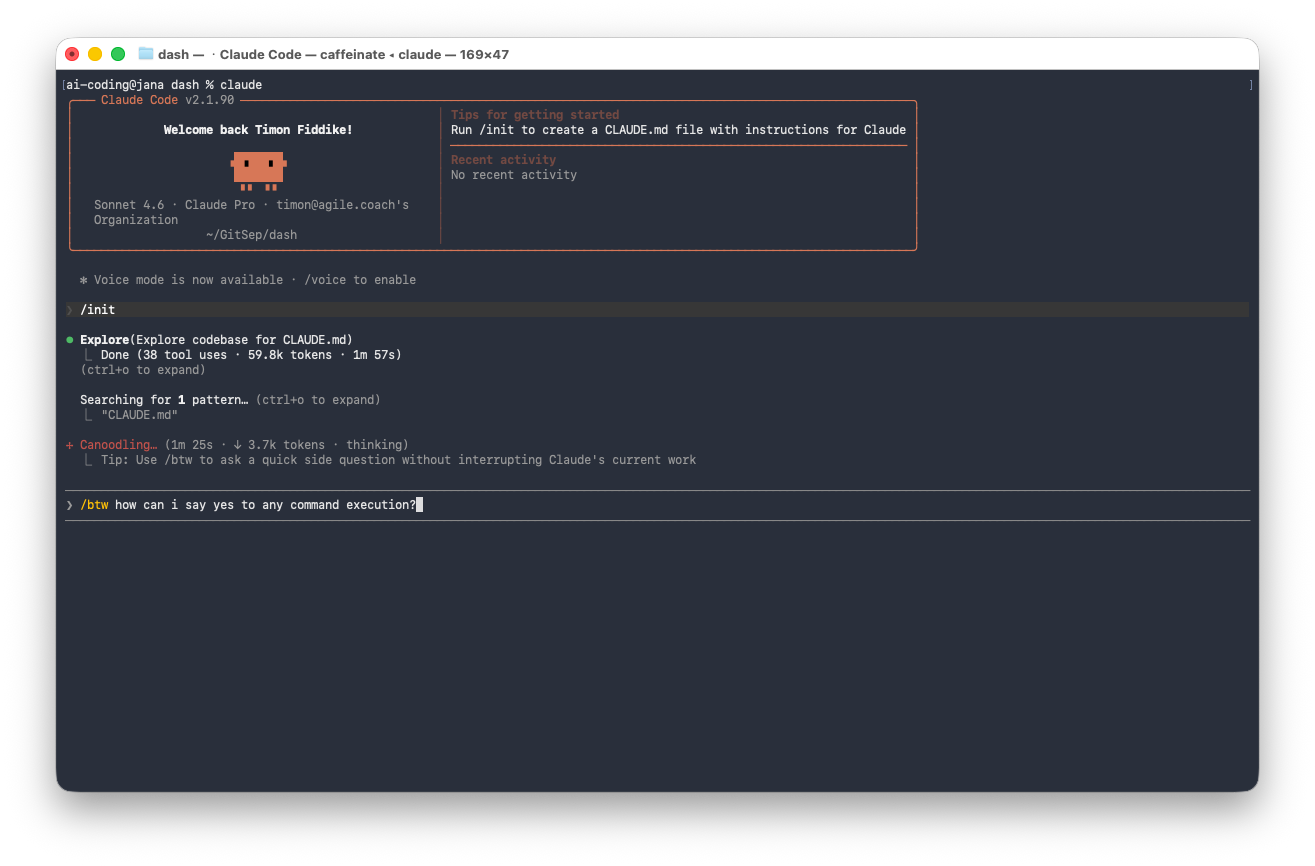Viewport: 1315px width, 866px height.
Task: Expand the Explore result via the ctrl+o hint
Action: [x=143, y=370]
